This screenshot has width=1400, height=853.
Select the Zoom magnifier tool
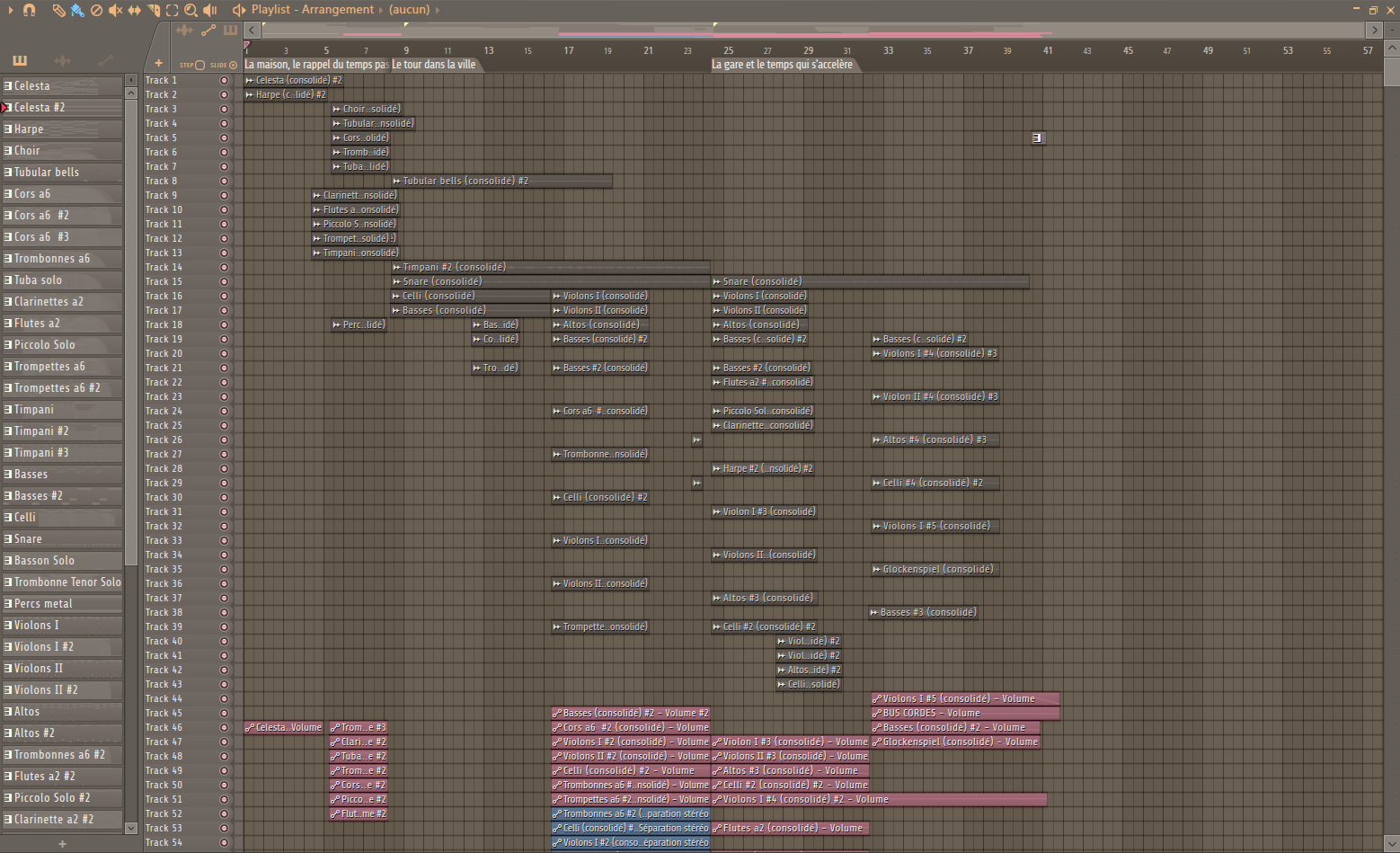[x=191, y=10]
